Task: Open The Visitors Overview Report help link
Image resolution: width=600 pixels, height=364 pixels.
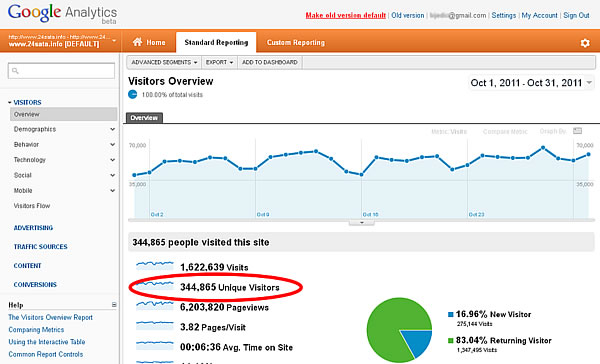Action: point(51,317)
